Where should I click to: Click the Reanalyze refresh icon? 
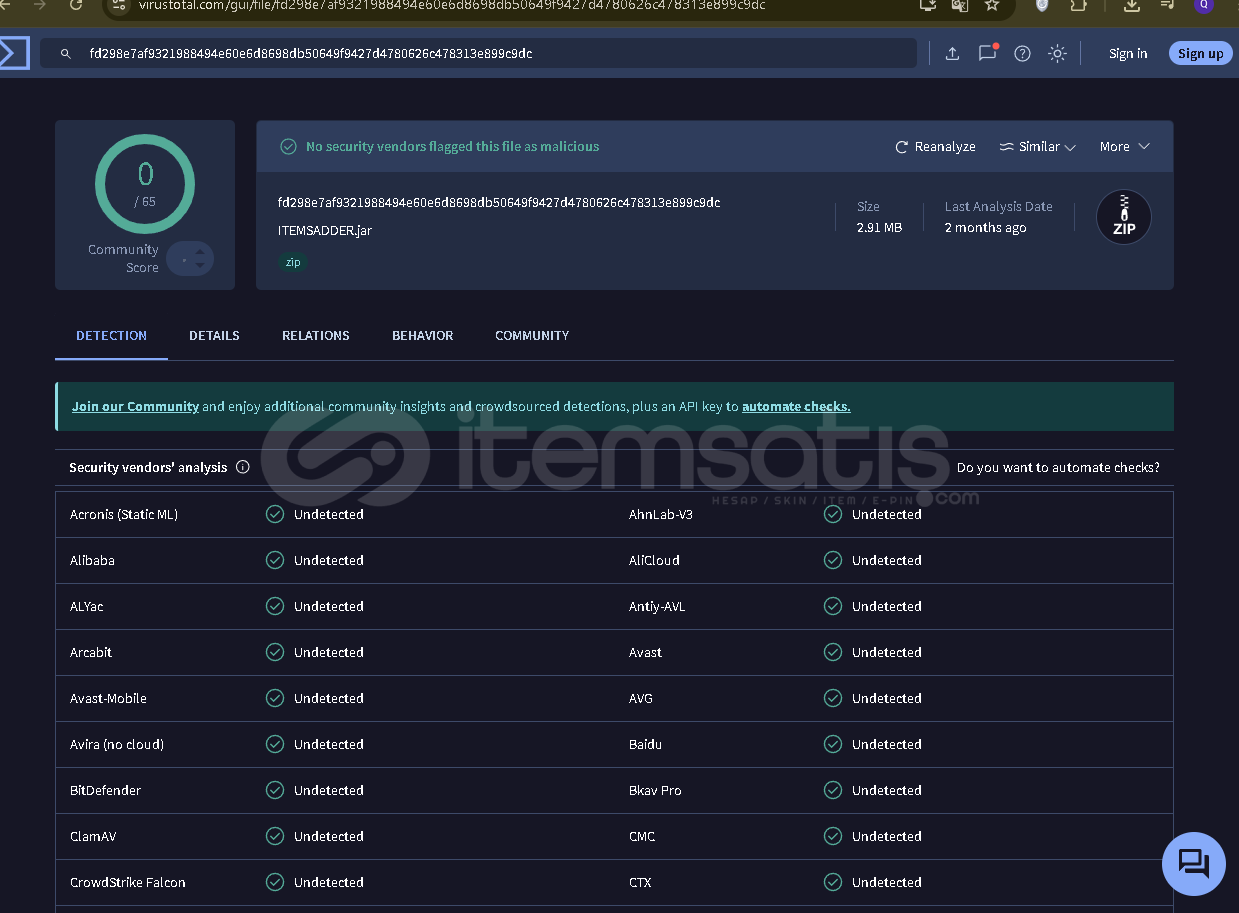(x=902, y=147)
